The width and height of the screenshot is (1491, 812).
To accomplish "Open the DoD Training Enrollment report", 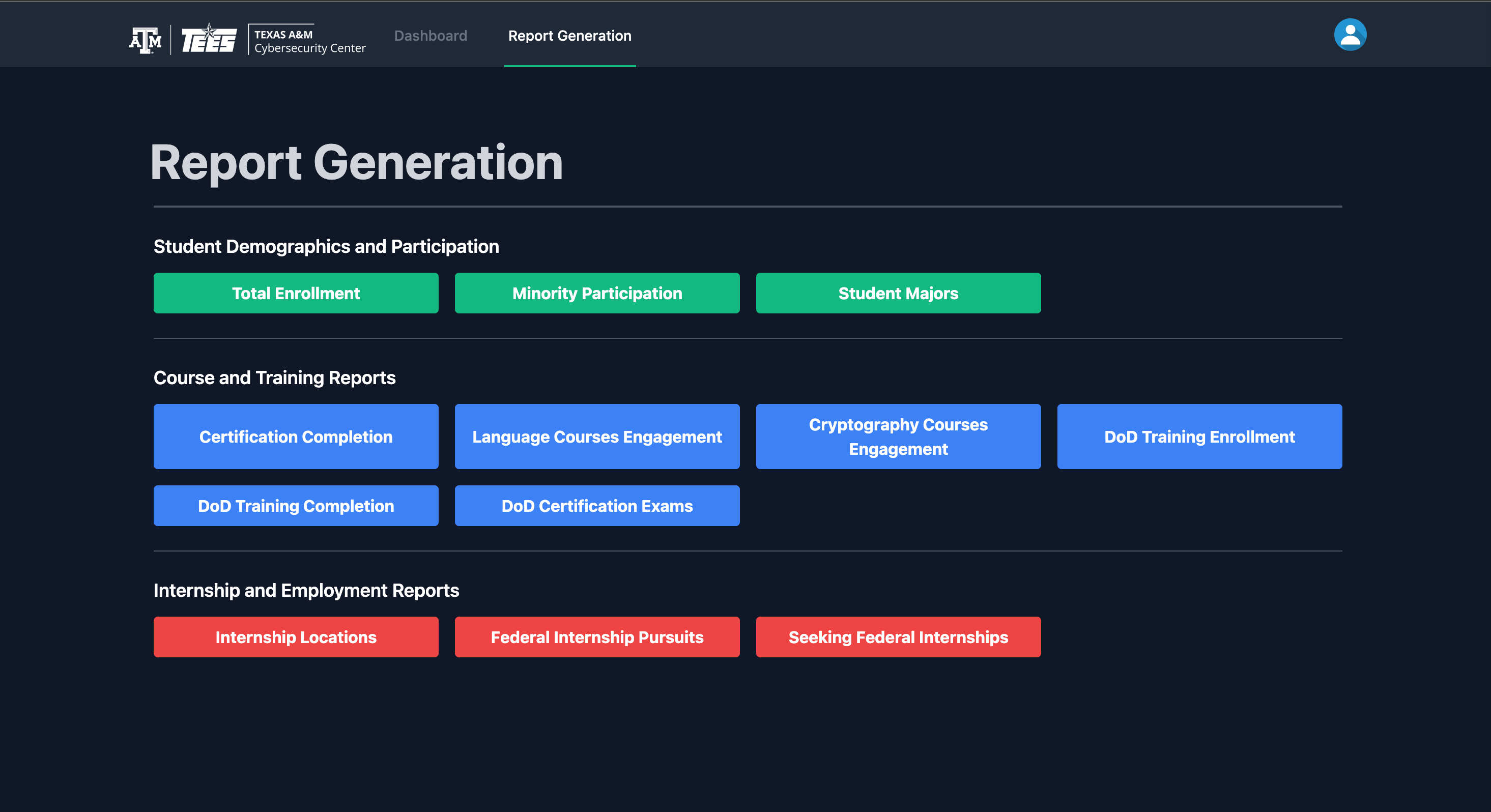I will (x=1199, y=437).
